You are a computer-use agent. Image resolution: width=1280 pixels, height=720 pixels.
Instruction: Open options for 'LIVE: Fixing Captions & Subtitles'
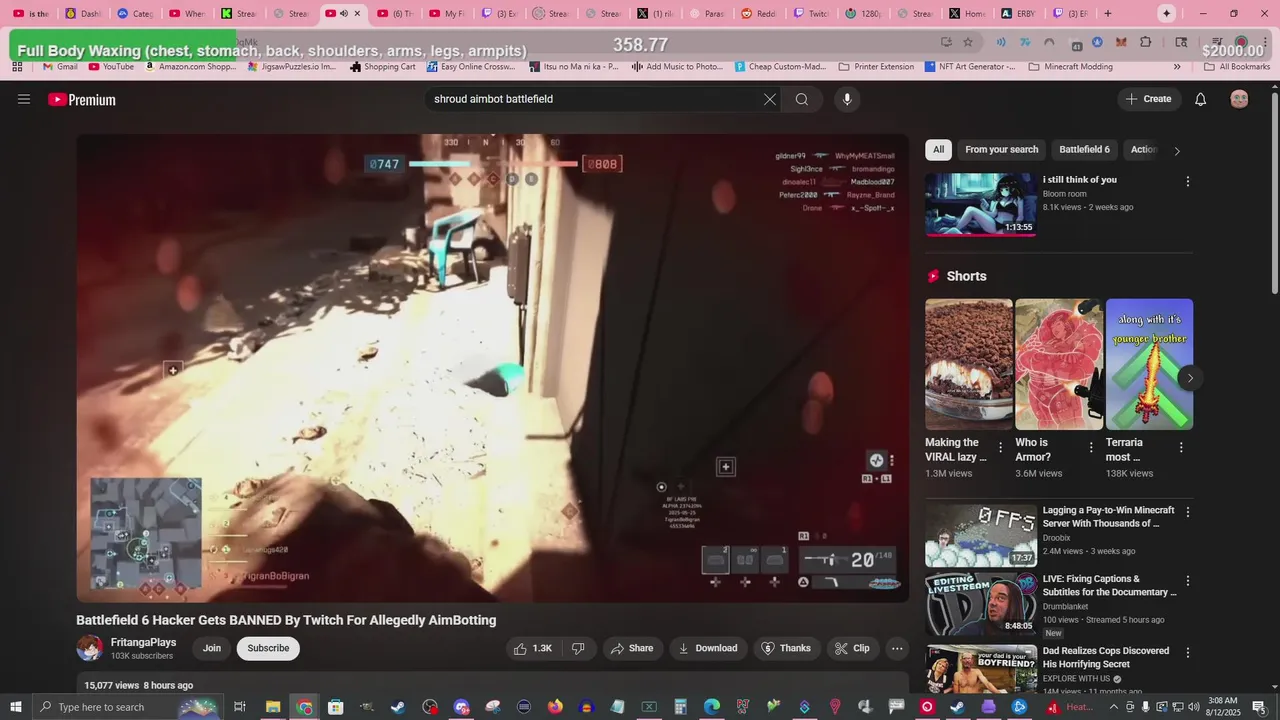[x=1188, y=581]
